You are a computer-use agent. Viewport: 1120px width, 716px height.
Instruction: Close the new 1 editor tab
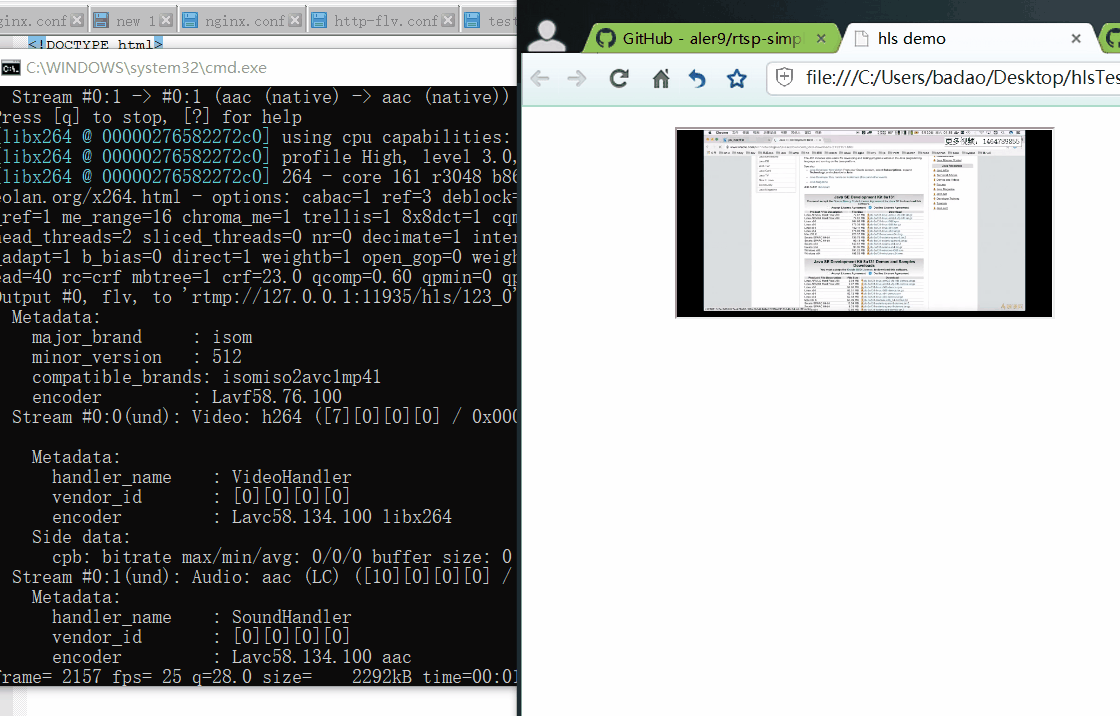(165, 20)
